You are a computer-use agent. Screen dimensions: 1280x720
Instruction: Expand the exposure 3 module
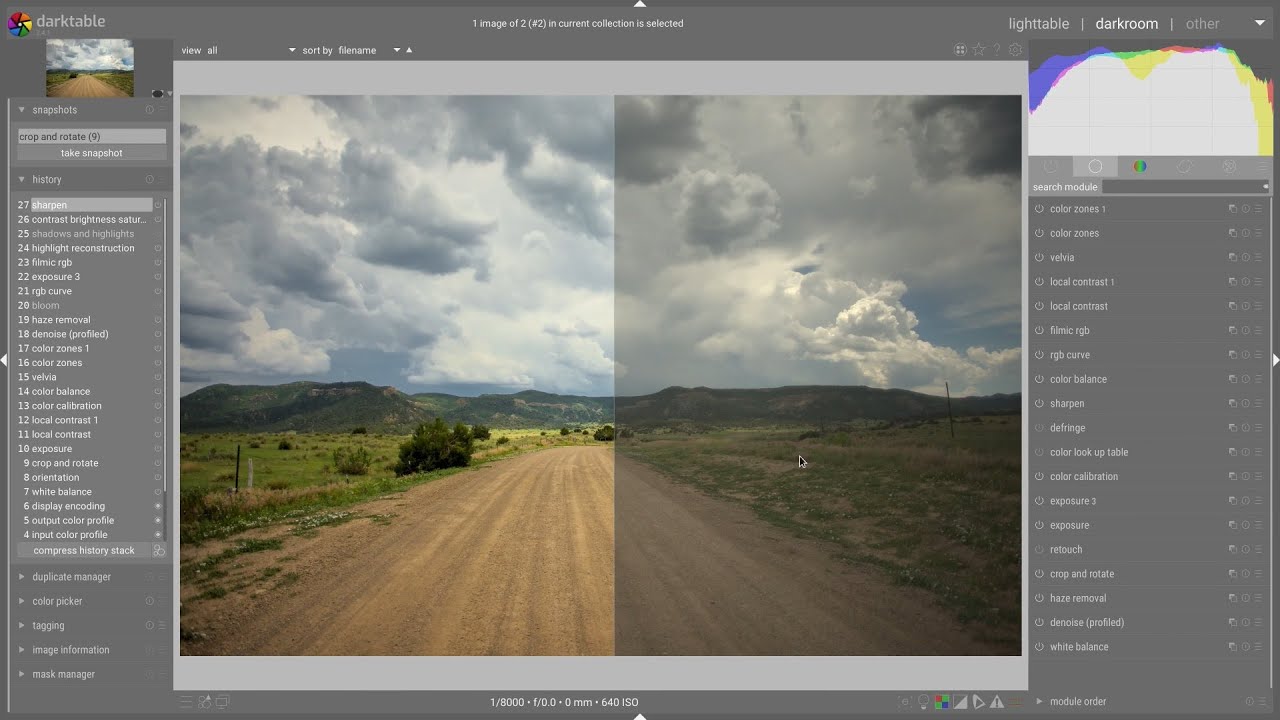[x=1073, y=501]
